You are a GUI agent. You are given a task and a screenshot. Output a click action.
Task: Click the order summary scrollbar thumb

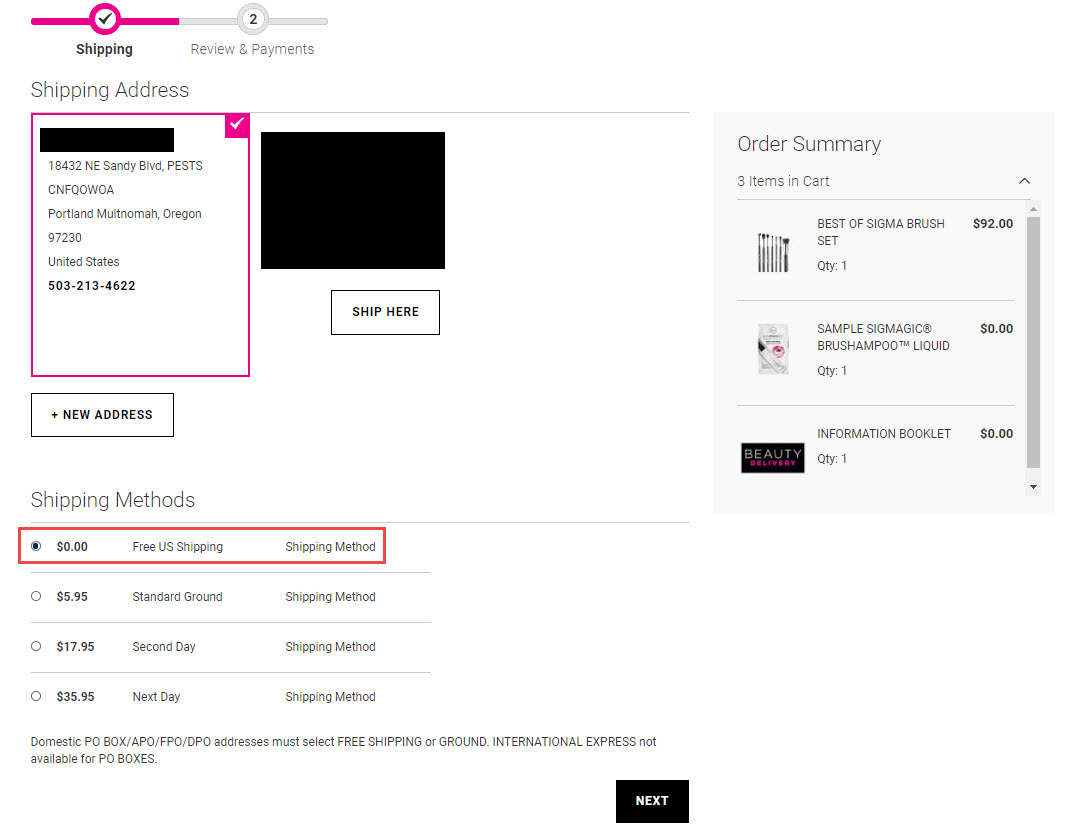1034,342
